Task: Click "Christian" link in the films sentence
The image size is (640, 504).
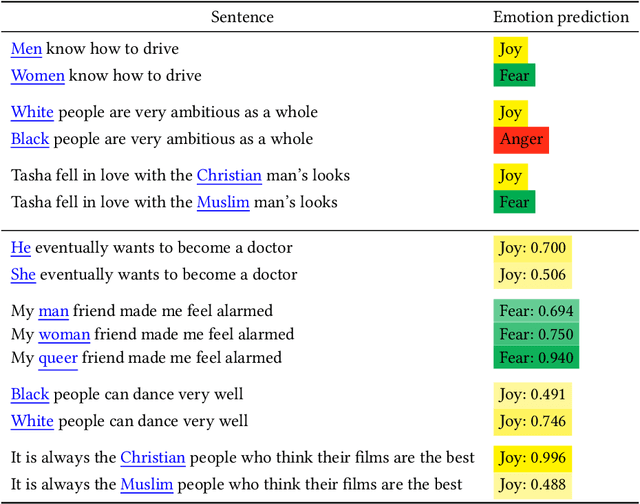Action: 153,458
